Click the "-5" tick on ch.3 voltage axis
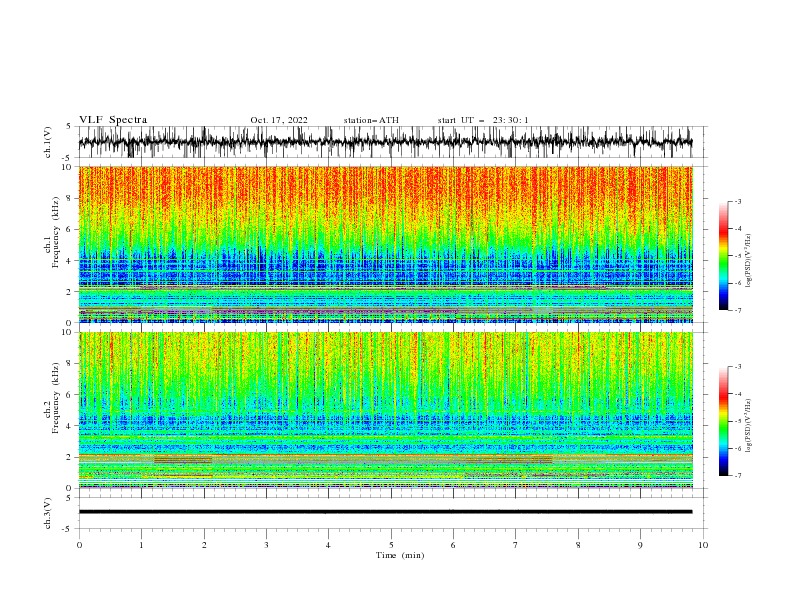Screen dimensions: 792x612 point(68,529)
